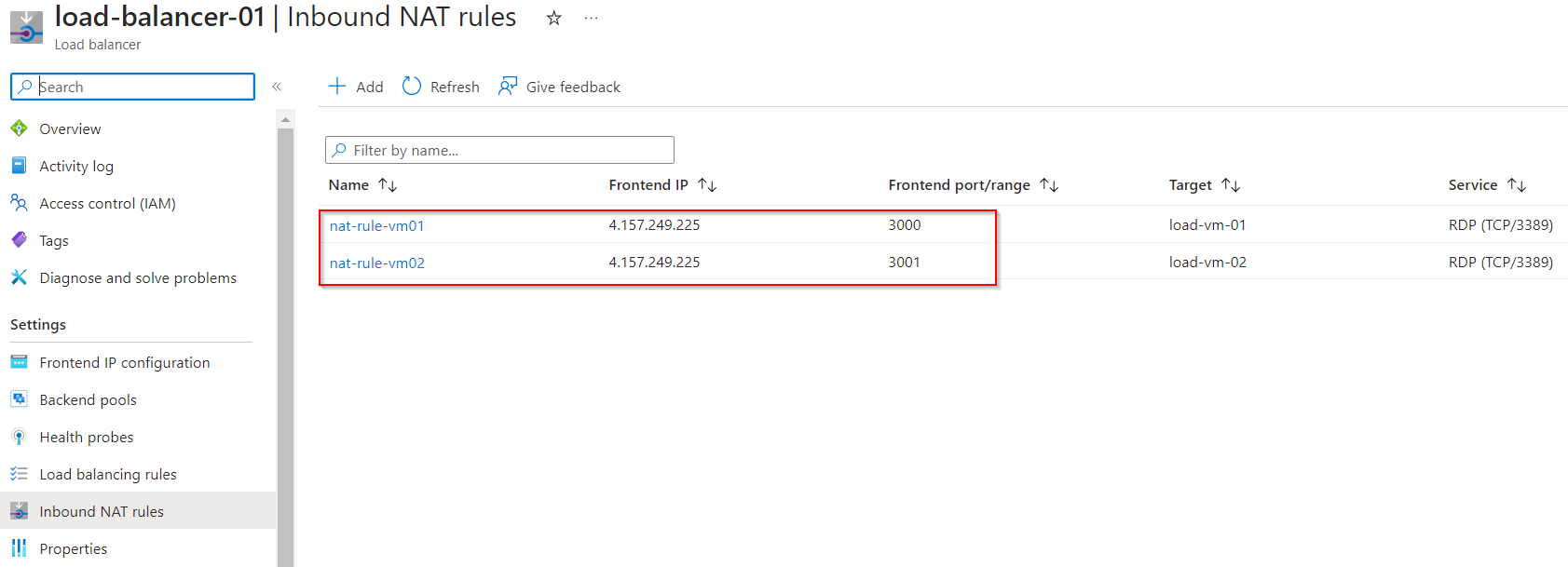Open Tags page
The height and width of the screenshot is (567, 1568).
click(x=54, y=240)
